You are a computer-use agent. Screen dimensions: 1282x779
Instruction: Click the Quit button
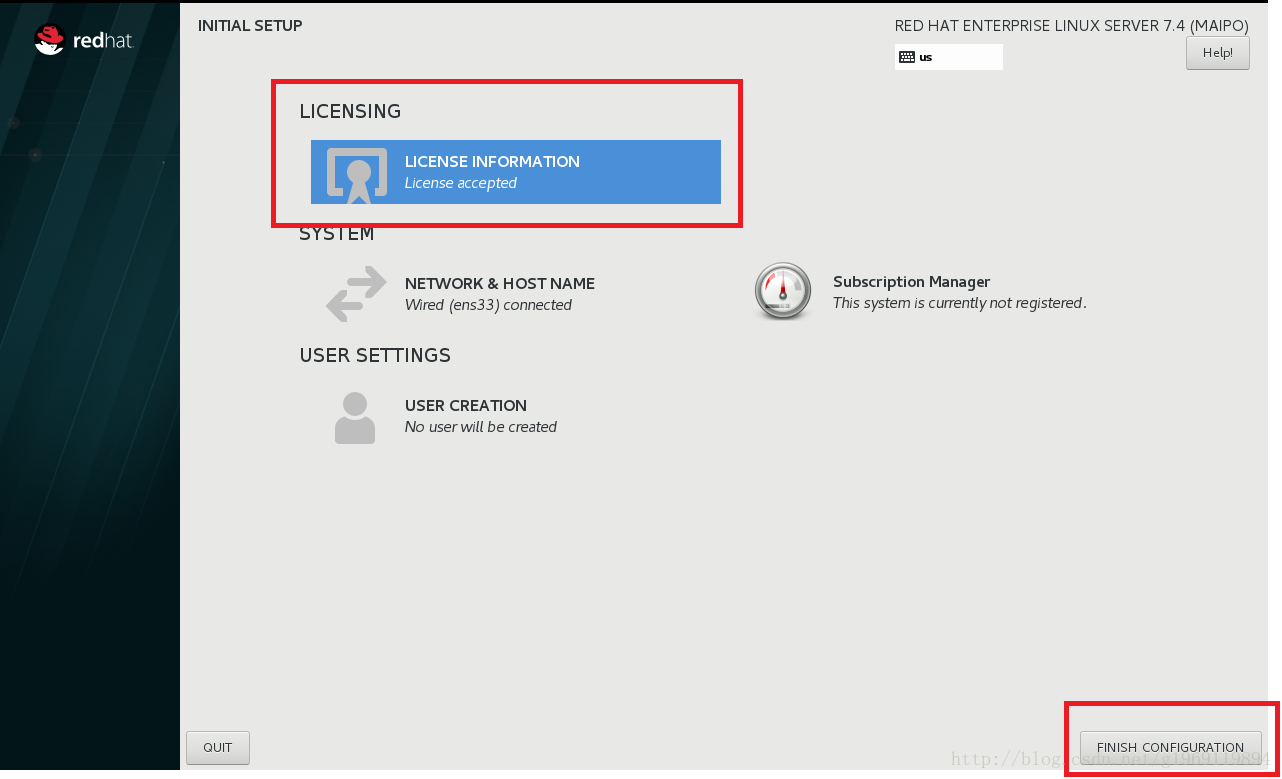coord(217,747)
